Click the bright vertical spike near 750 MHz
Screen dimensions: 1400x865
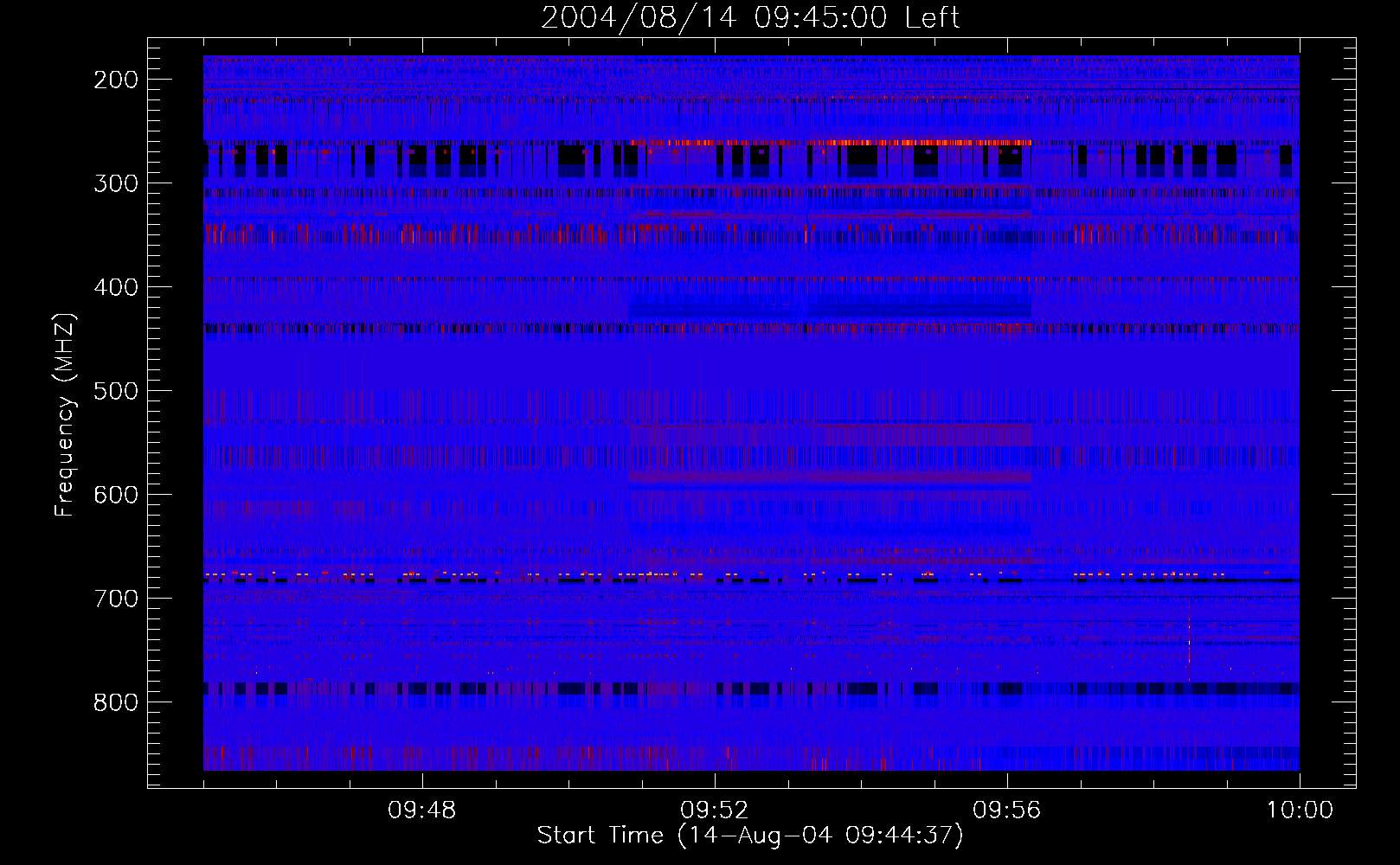[1189, 640]
